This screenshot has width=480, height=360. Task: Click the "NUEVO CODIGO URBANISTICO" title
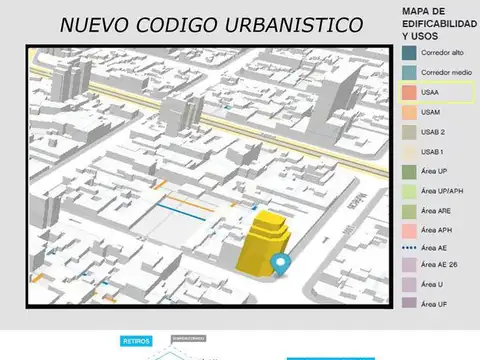point(211,25)
